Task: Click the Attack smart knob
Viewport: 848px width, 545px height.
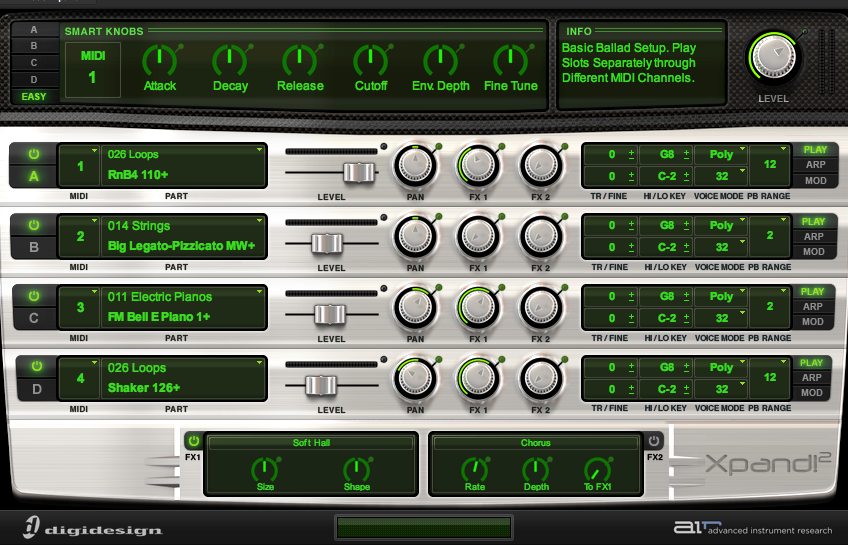Action: tap(160, 61)
